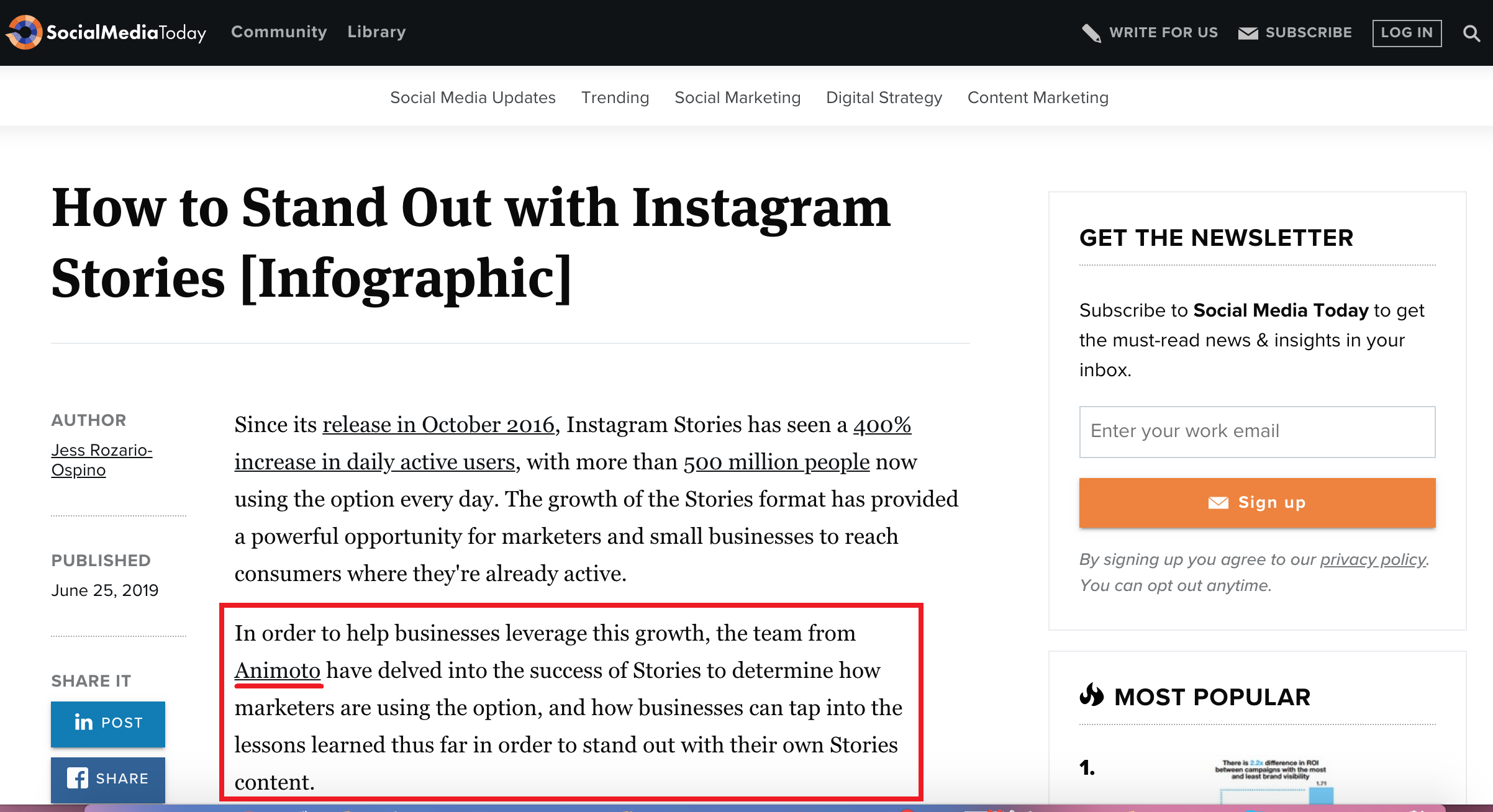Click the 'MOST POPULAR' heading

(1212, 697)
